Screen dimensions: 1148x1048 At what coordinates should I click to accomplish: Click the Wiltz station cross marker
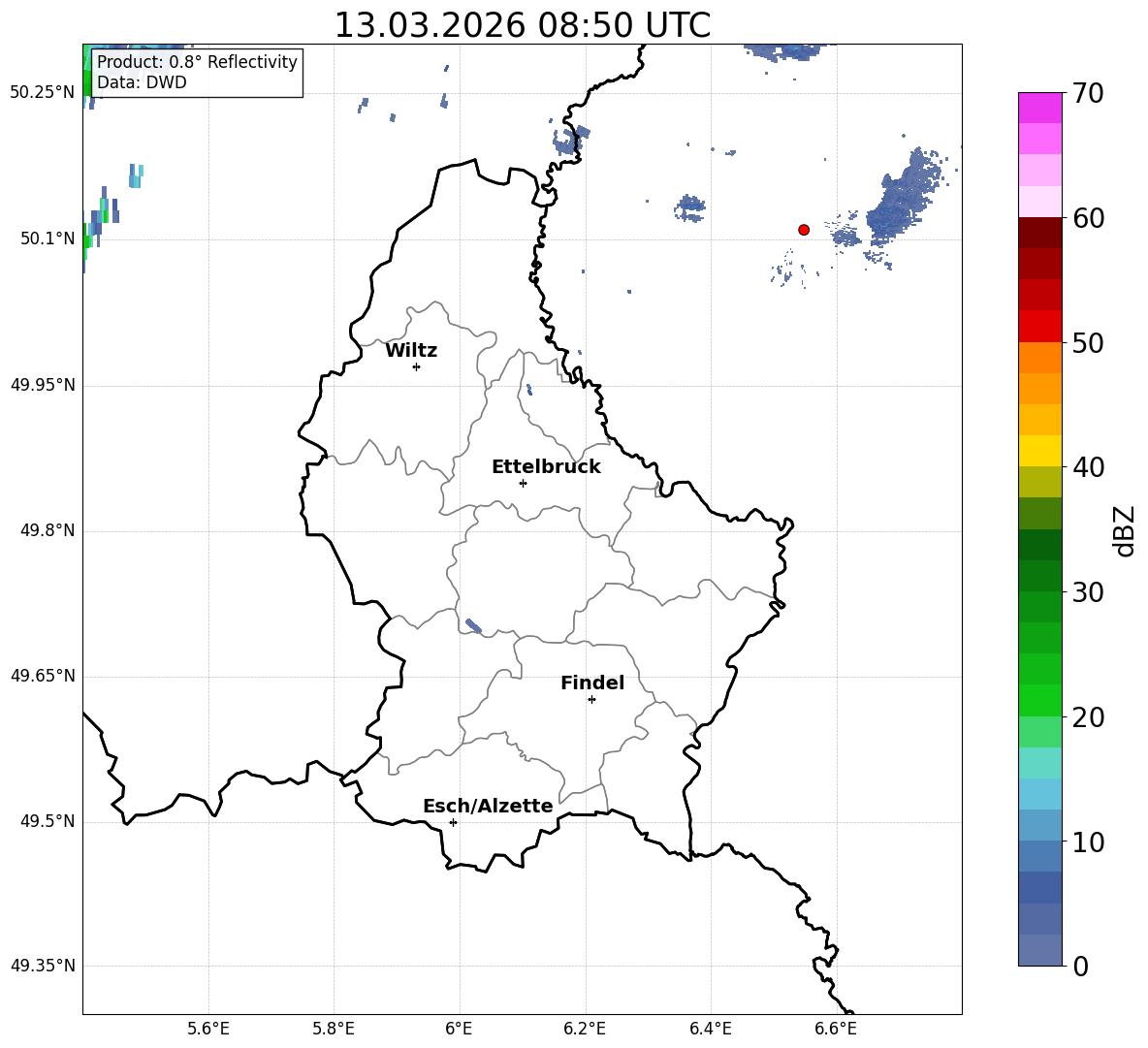[416, 366]
